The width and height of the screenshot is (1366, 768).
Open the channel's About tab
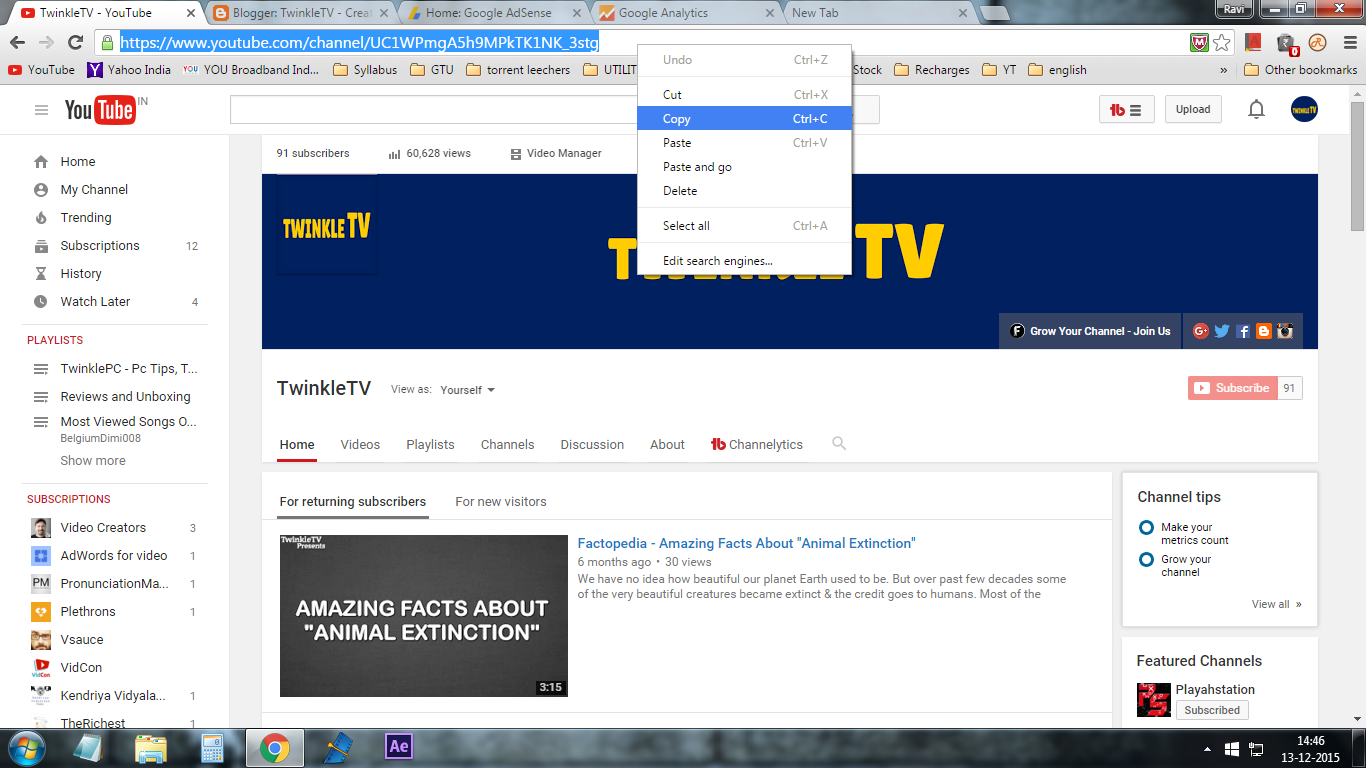pos(667,445)
